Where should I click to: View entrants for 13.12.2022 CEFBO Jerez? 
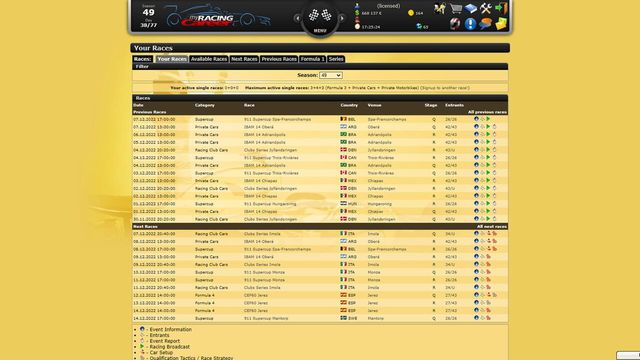tap(482, 303)
